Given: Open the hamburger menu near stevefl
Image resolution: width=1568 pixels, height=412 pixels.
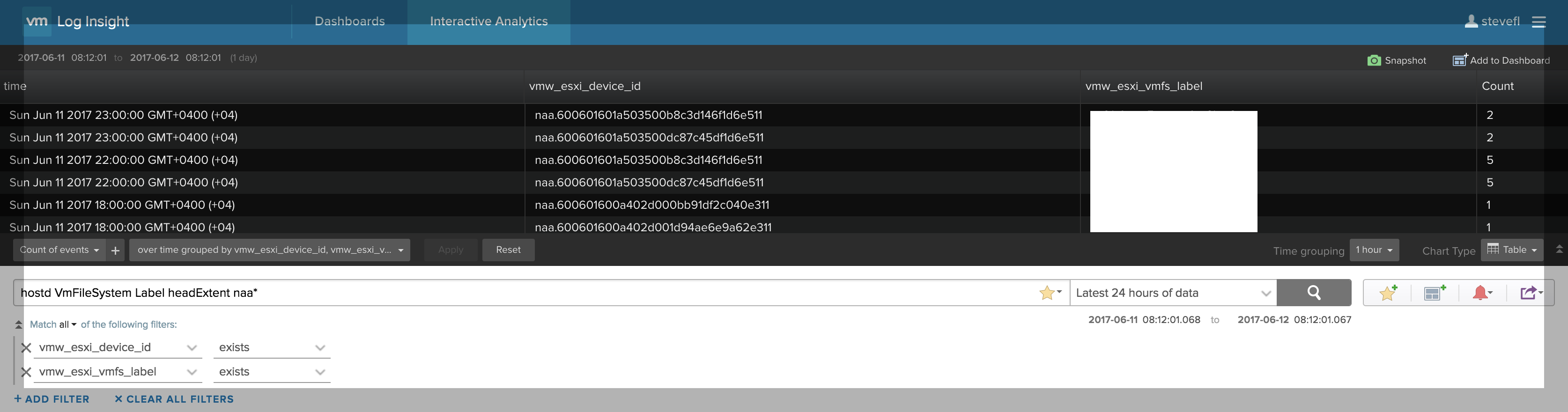Looking at the screenshot, I should [1539, 22].
